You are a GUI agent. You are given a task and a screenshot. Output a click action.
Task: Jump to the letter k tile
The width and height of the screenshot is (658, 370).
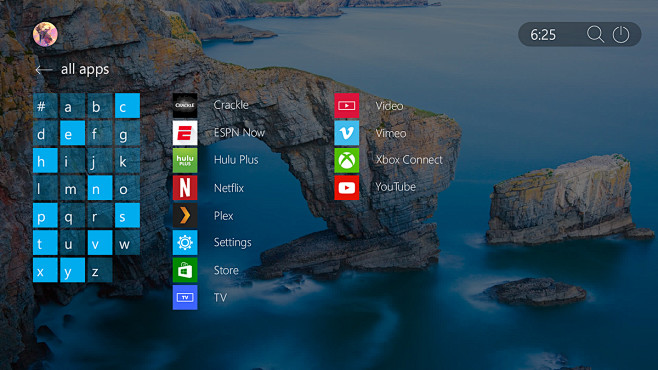point(128,160)
